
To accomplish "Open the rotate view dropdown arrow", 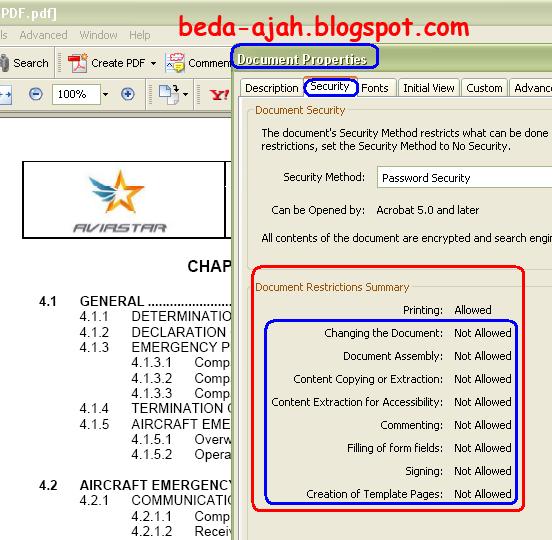I will (x=186, y=94).
